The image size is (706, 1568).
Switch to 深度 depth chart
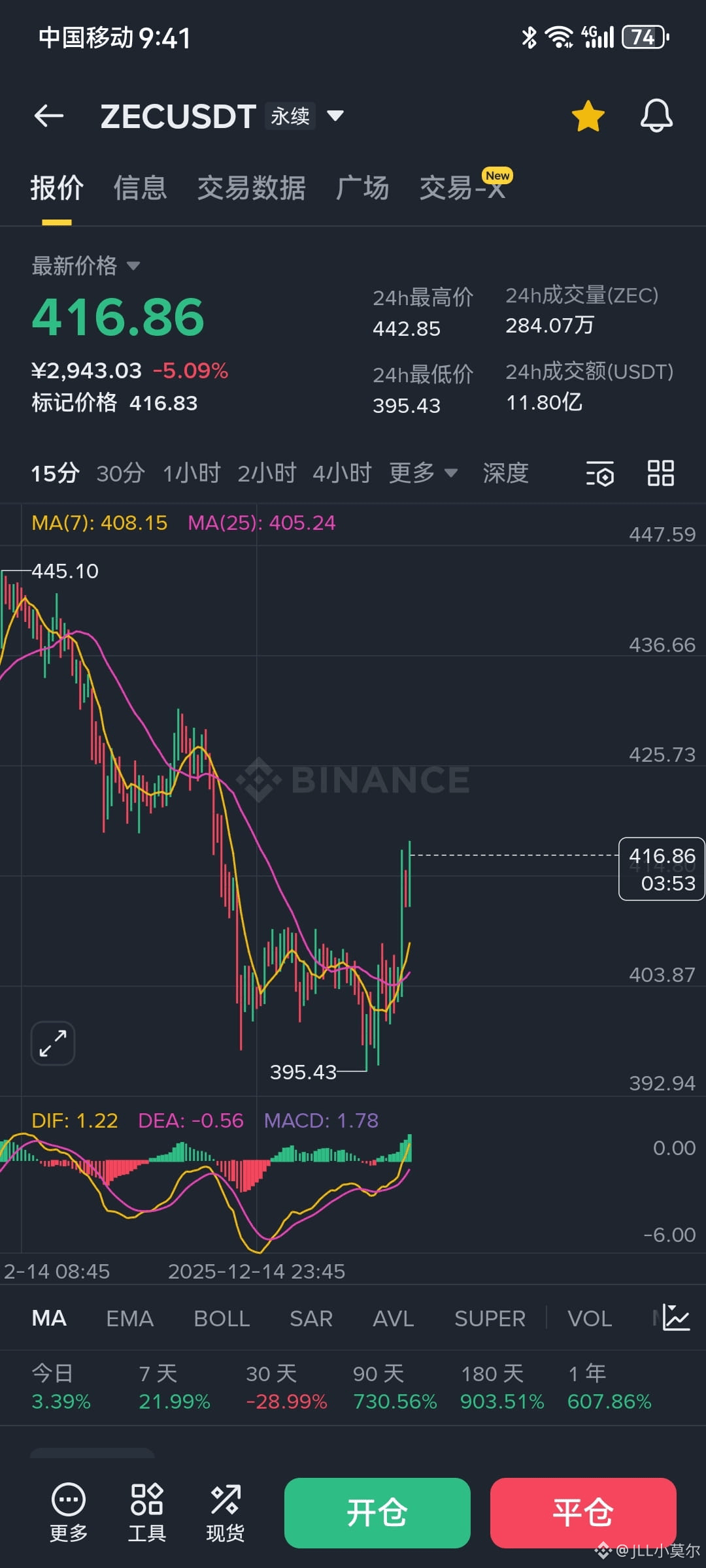[x=505, y=473]
